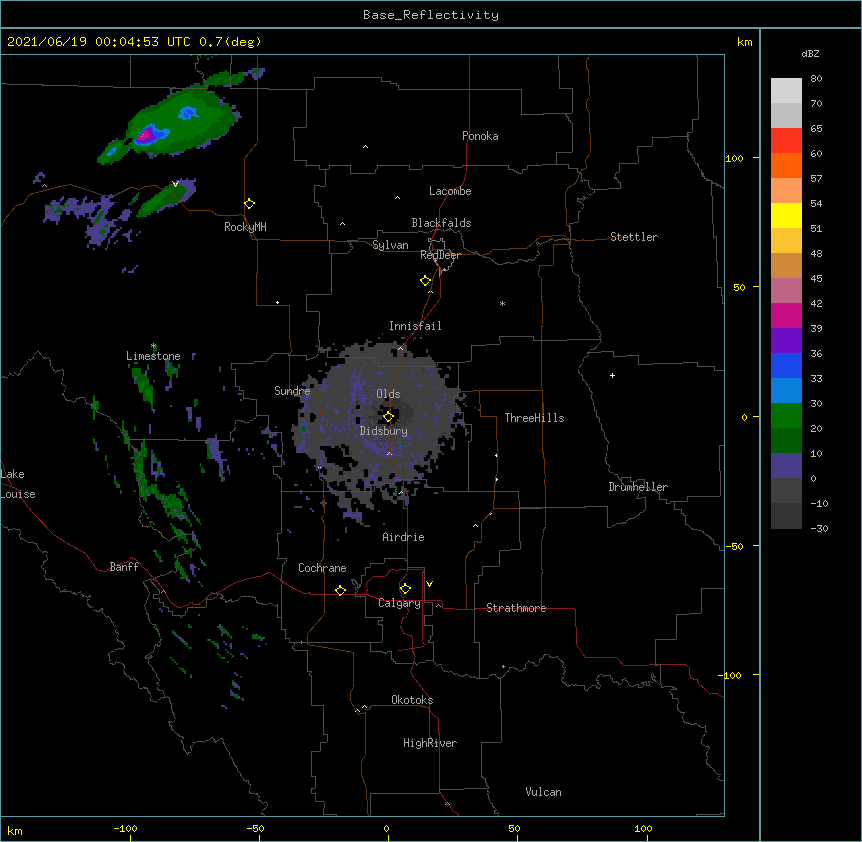Click the light blue 30–33 dBZ legend swatch

click(786, 391)
